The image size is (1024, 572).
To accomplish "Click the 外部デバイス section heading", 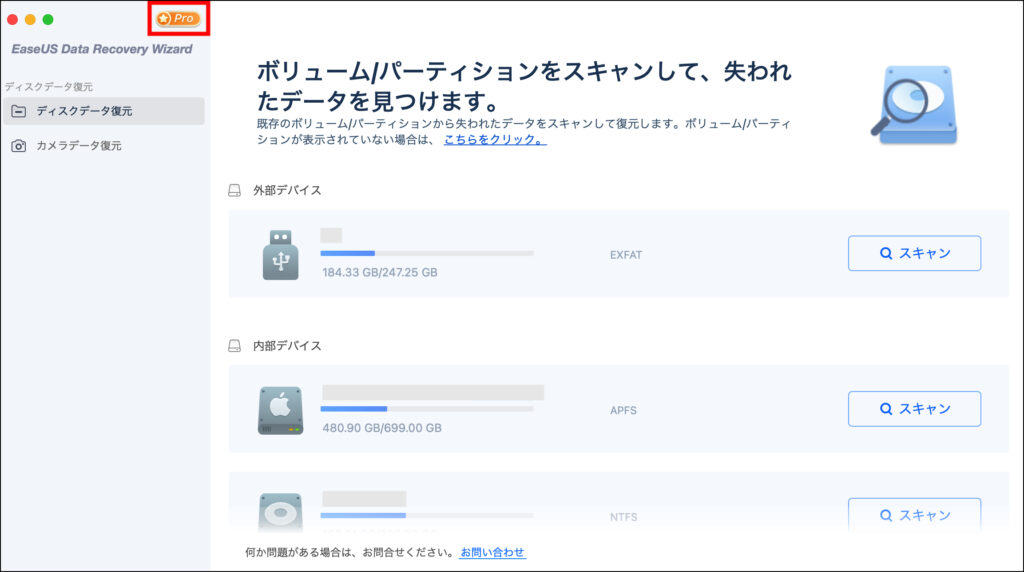I will point(287,190).
